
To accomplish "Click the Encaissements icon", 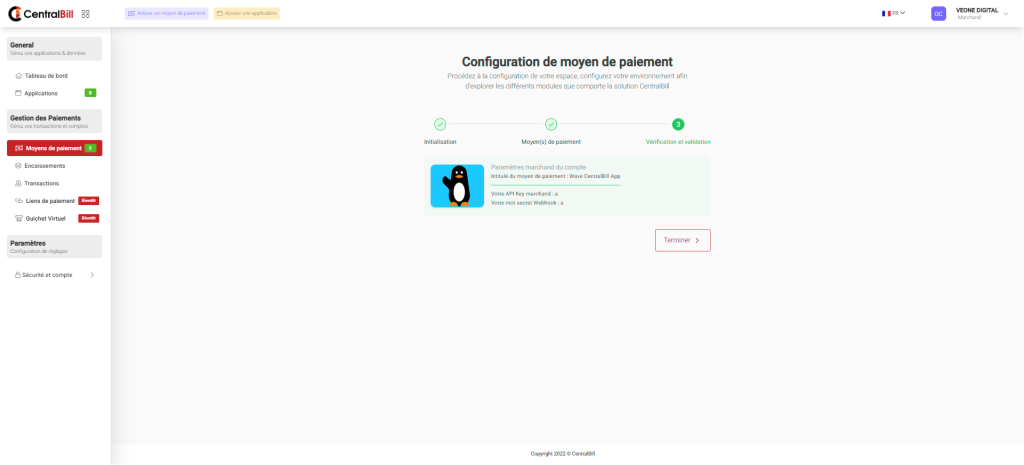I will (x=18, y=166).
